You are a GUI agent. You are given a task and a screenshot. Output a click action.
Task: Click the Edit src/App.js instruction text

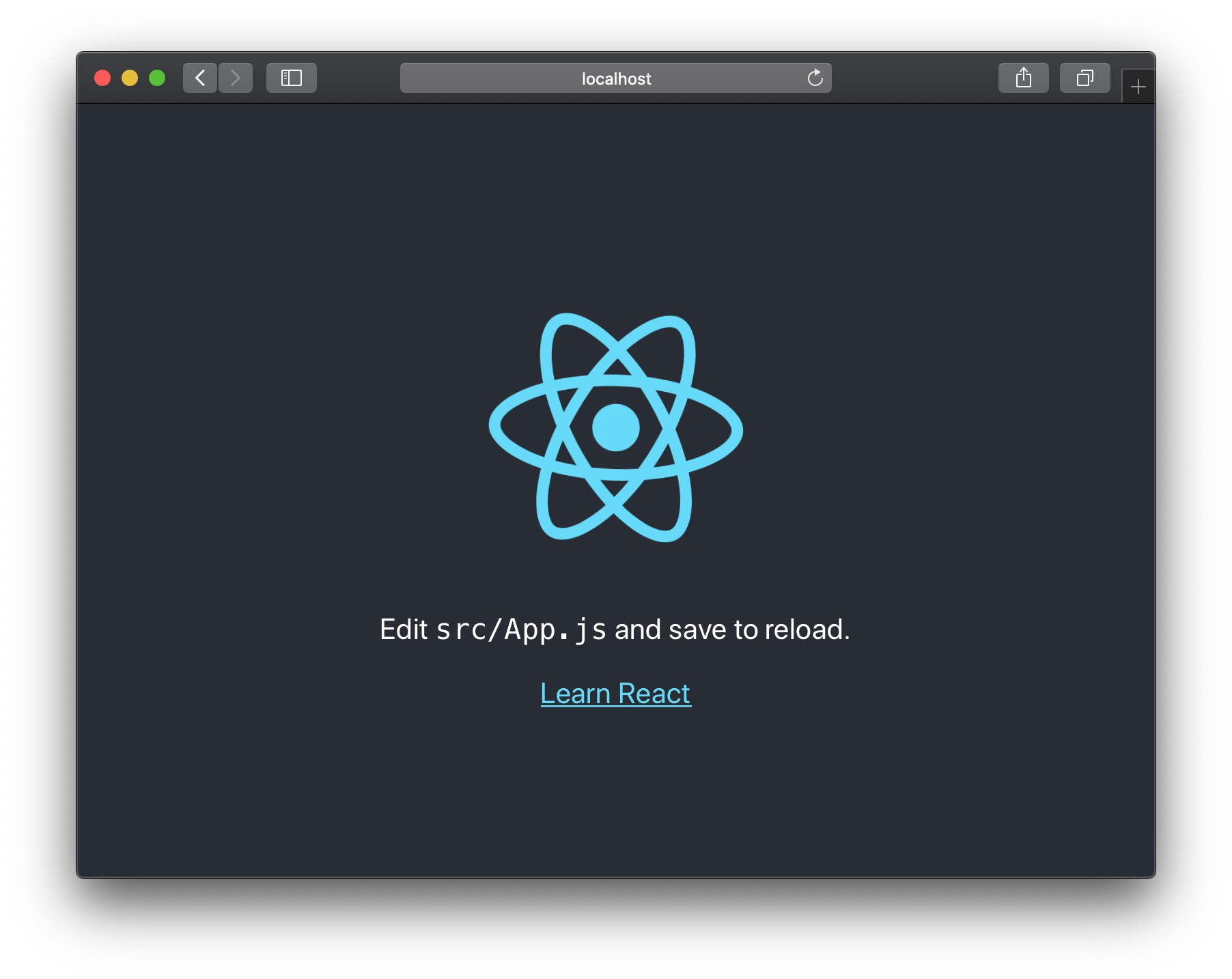point(615,629)
